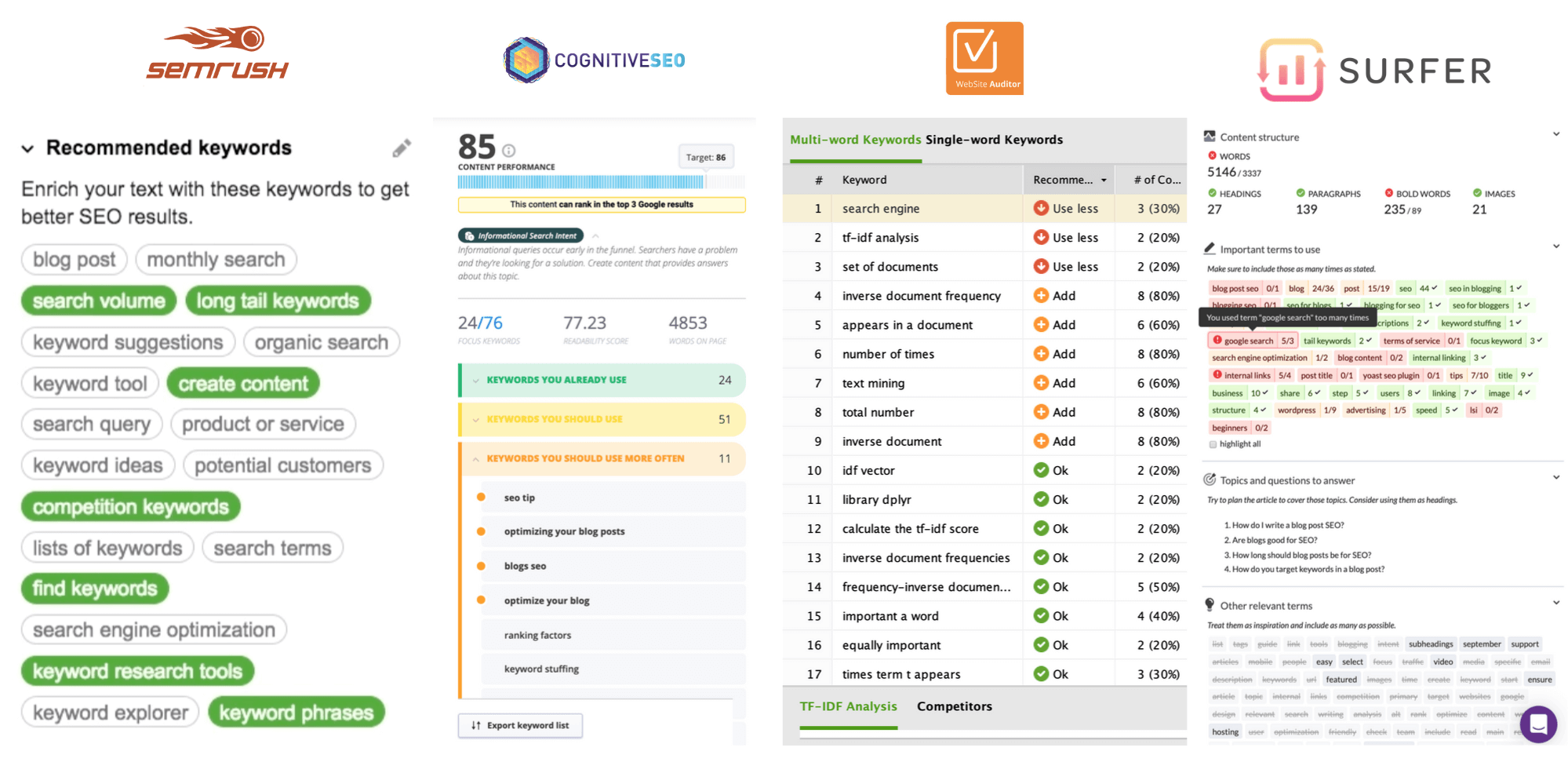Click the yoast seo plugin term chip
The height and width of the screenshot is (784, 1568).
point(1401,375)
